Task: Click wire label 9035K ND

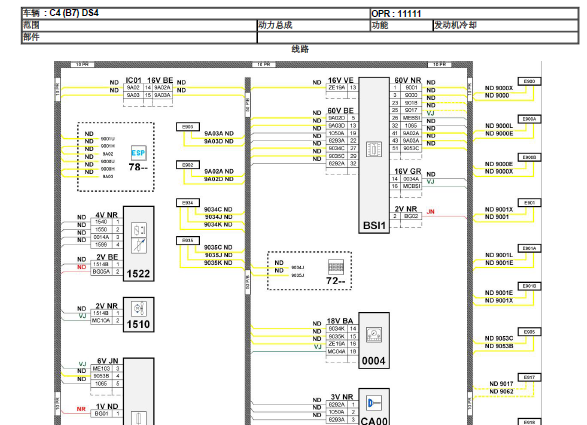Action: [218, 263]
